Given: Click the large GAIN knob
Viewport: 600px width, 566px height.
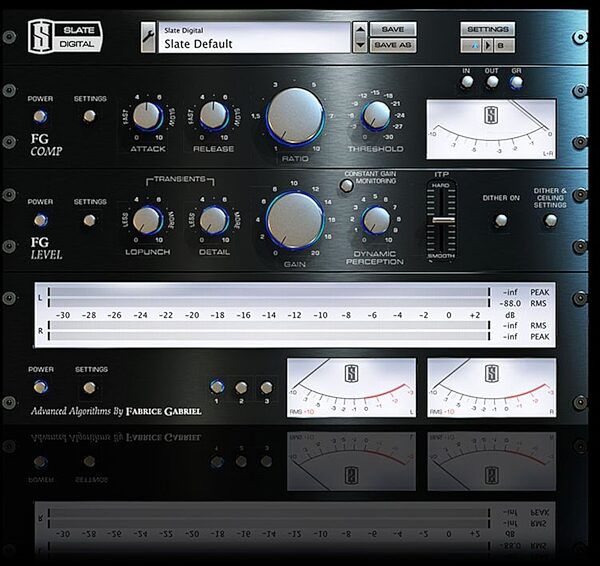Looking at the screenshot, I should pos(295,221).
